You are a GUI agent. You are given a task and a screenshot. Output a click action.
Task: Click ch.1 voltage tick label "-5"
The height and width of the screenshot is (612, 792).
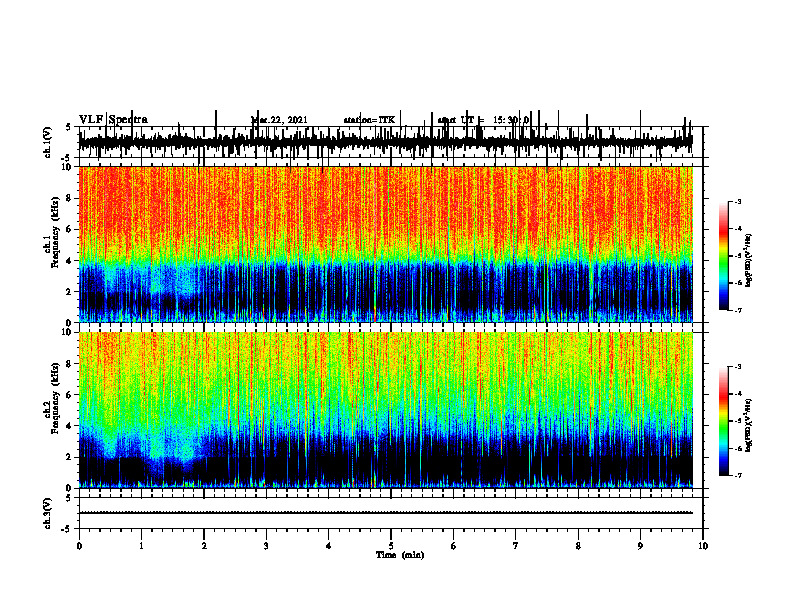pos(68,158)
